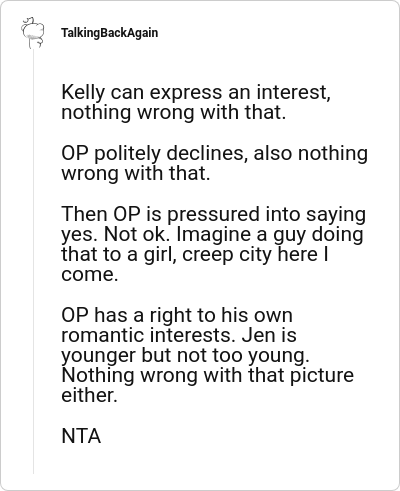
Task: Click the word 'Kelly' in the comment
Action: [83, 93]
